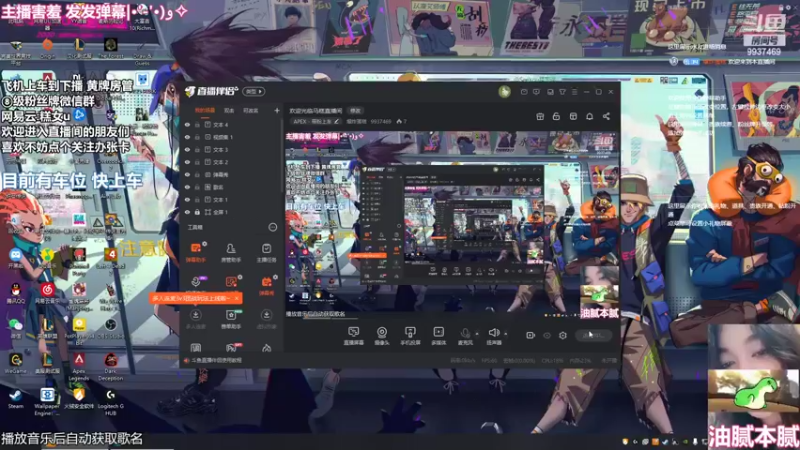800x450 pixels.
Task: Open the orange 弹幕秀 tool in toolbox
Action: [x=266, y=285]
